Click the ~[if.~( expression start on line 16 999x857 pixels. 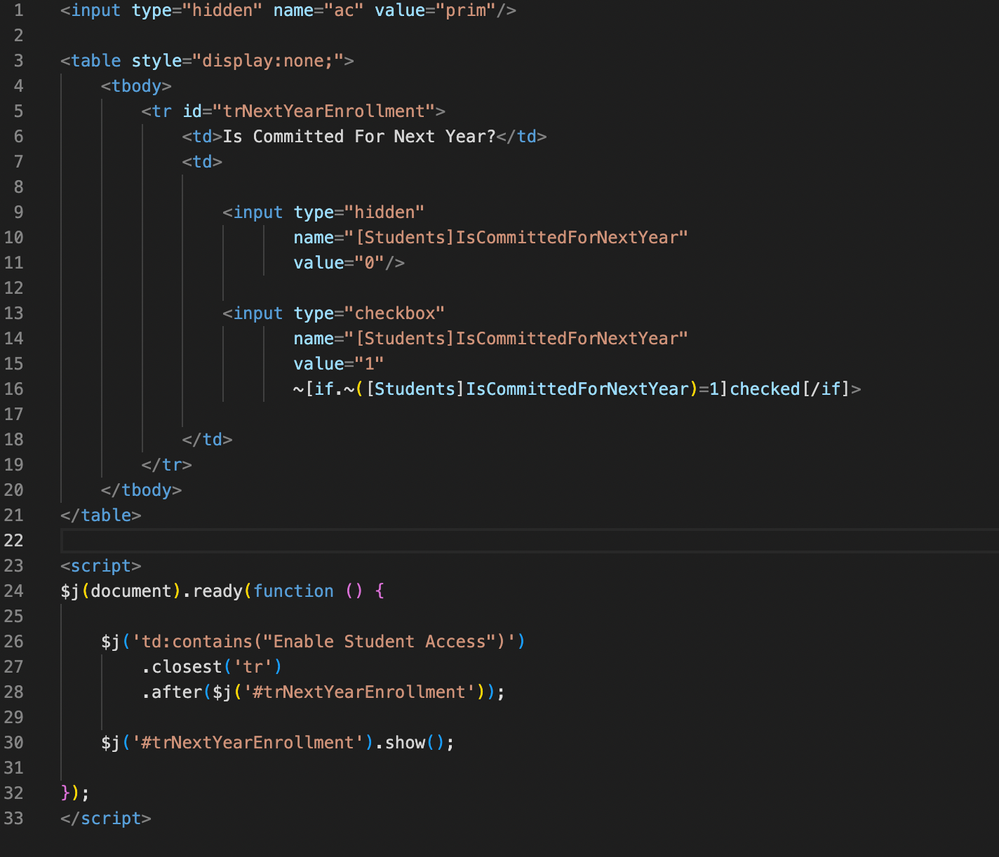click(328, 389)
